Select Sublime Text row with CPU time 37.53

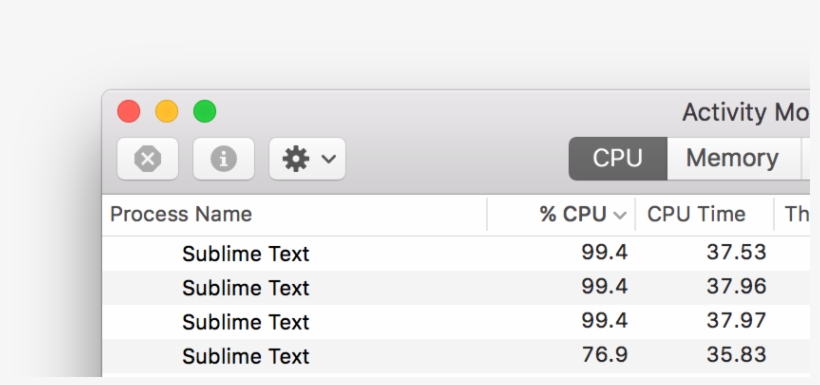pos(455,253)
